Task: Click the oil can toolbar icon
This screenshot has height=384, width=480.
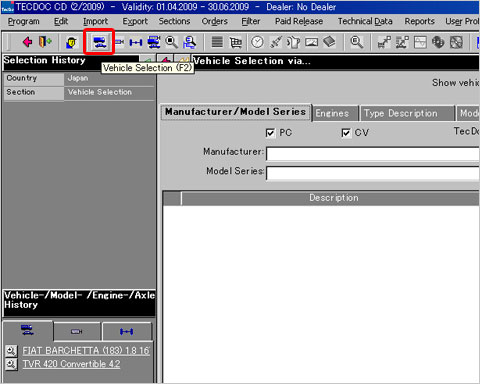Action: [293, 42]
